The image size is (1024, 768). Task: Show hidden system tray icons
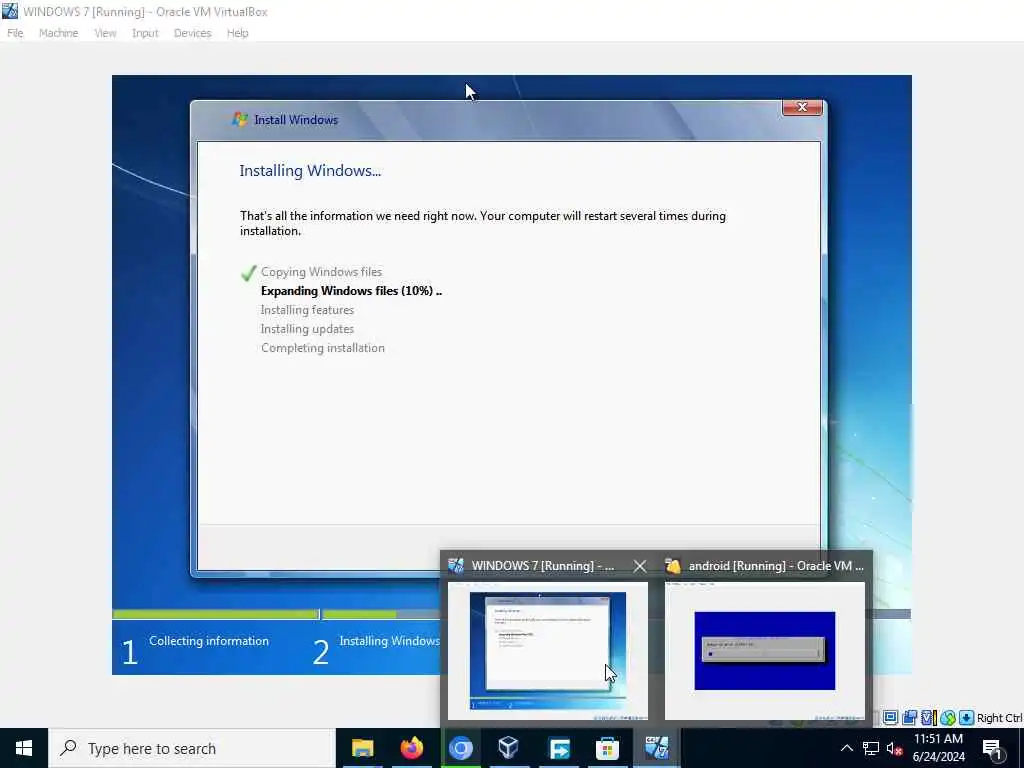tap(846, 748)
